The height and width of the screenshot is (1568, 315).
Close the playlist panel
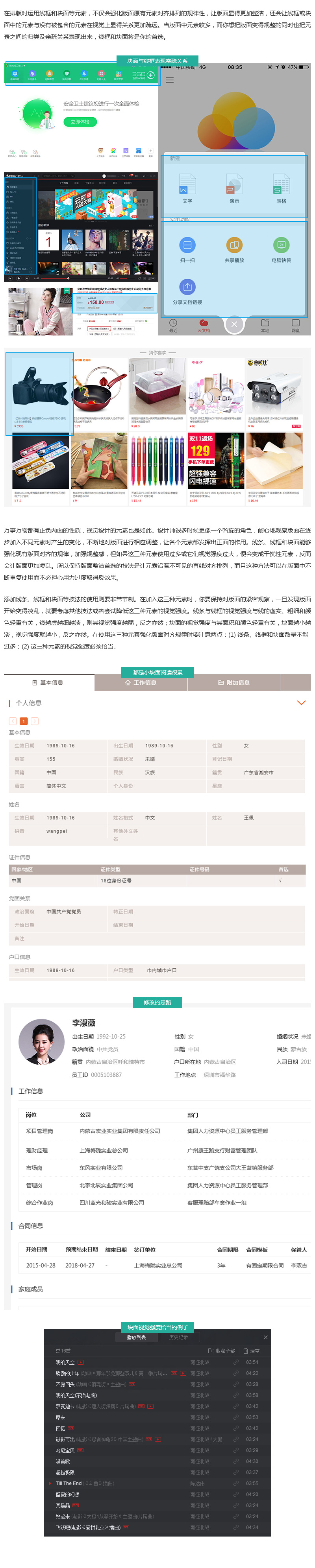(x=266, y=1337)
